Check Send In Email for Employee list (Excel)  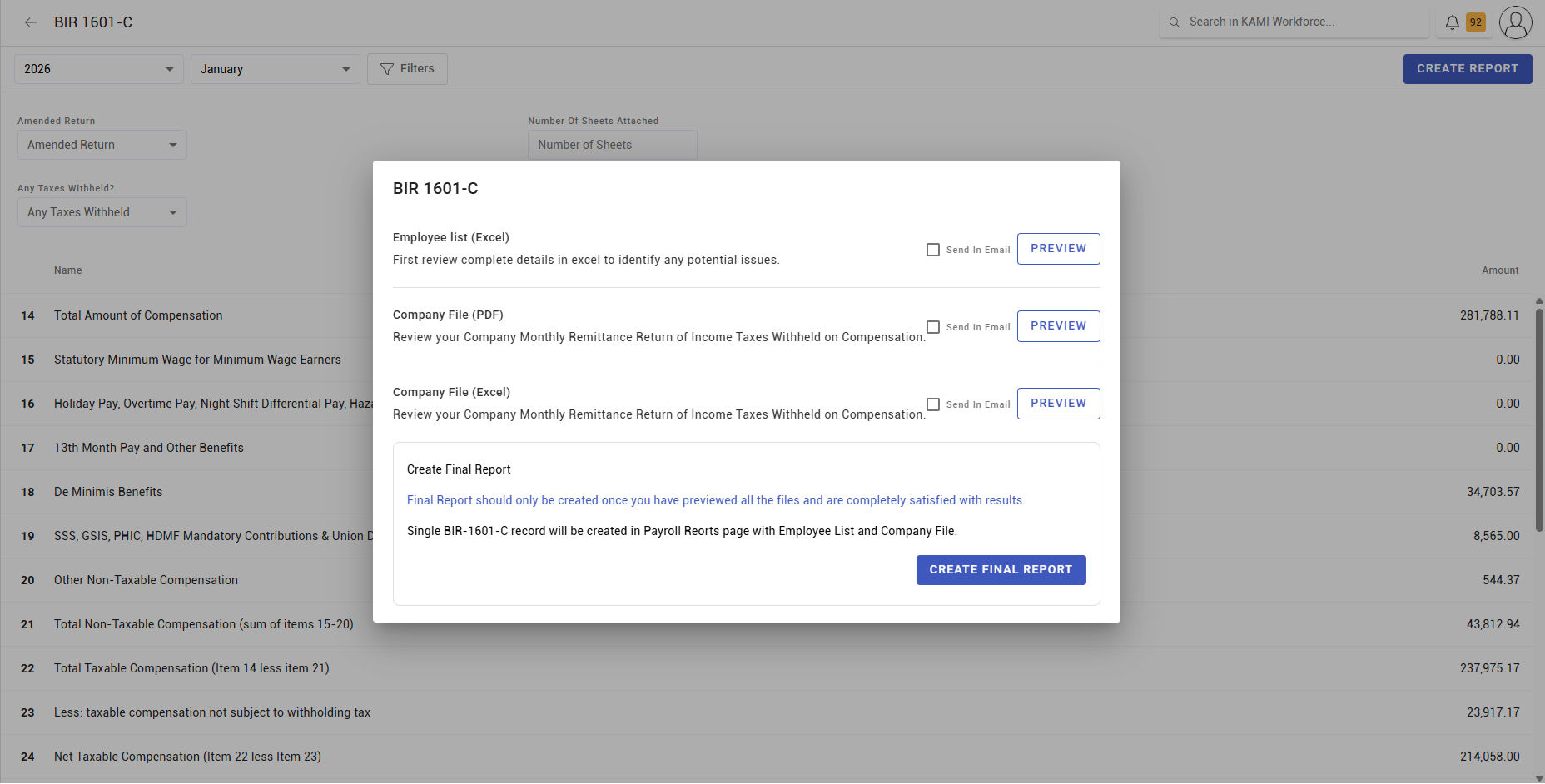tap(933, 250)
